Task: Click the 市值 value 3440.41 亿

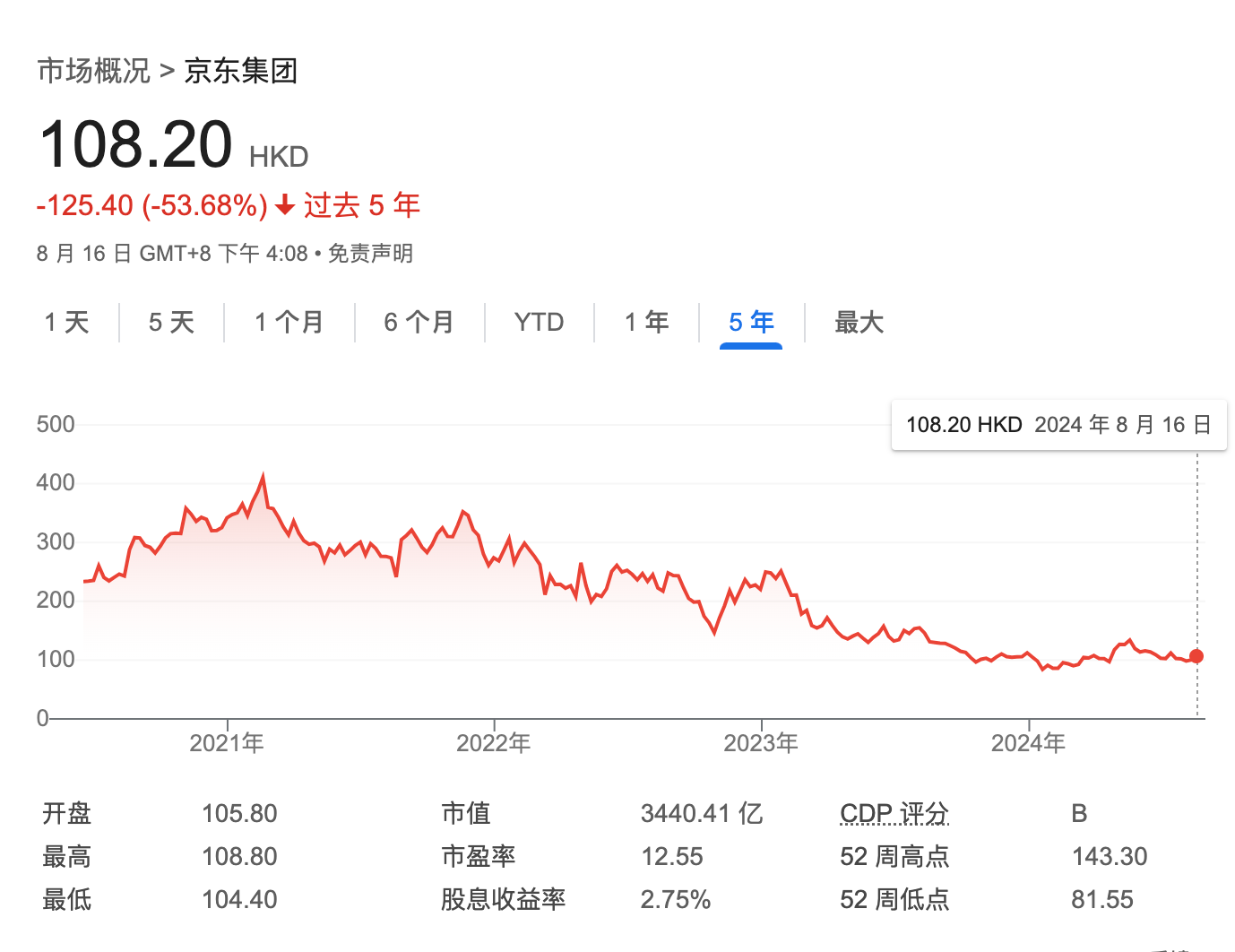Action: pyautogui.click(x=701, y=813)
